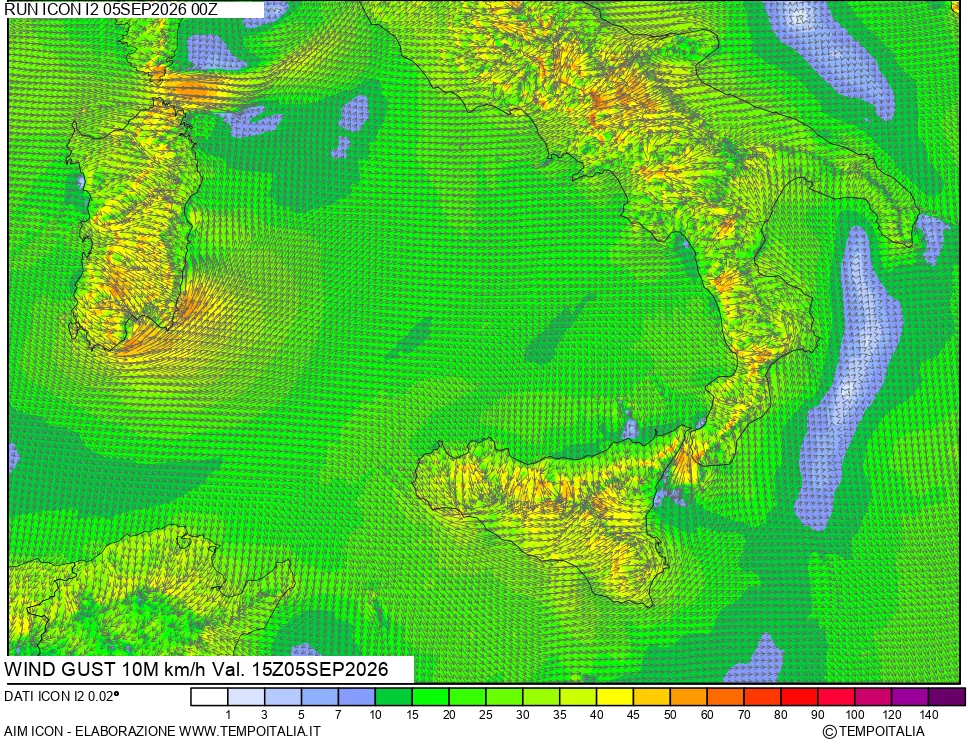
Task: Click the legend value label '15'
Action: tap(412, 715)
